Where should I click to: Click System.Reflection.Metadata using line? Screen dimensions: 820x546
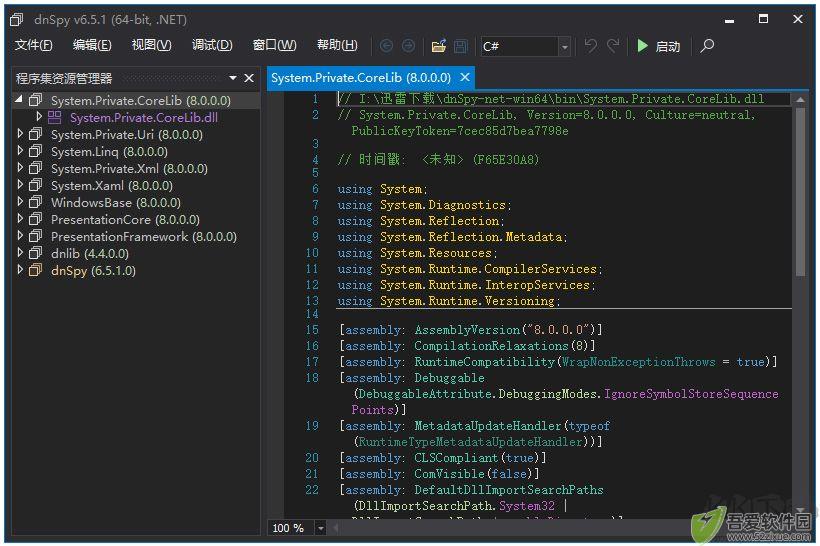452,237
